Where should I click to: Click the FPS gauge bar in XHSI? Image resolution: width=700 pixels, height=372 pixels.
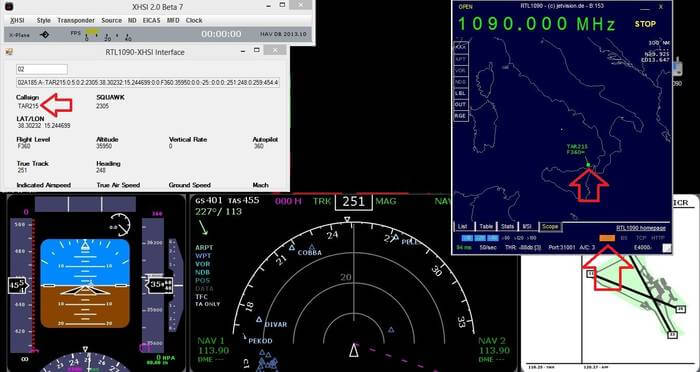point(92,32)
